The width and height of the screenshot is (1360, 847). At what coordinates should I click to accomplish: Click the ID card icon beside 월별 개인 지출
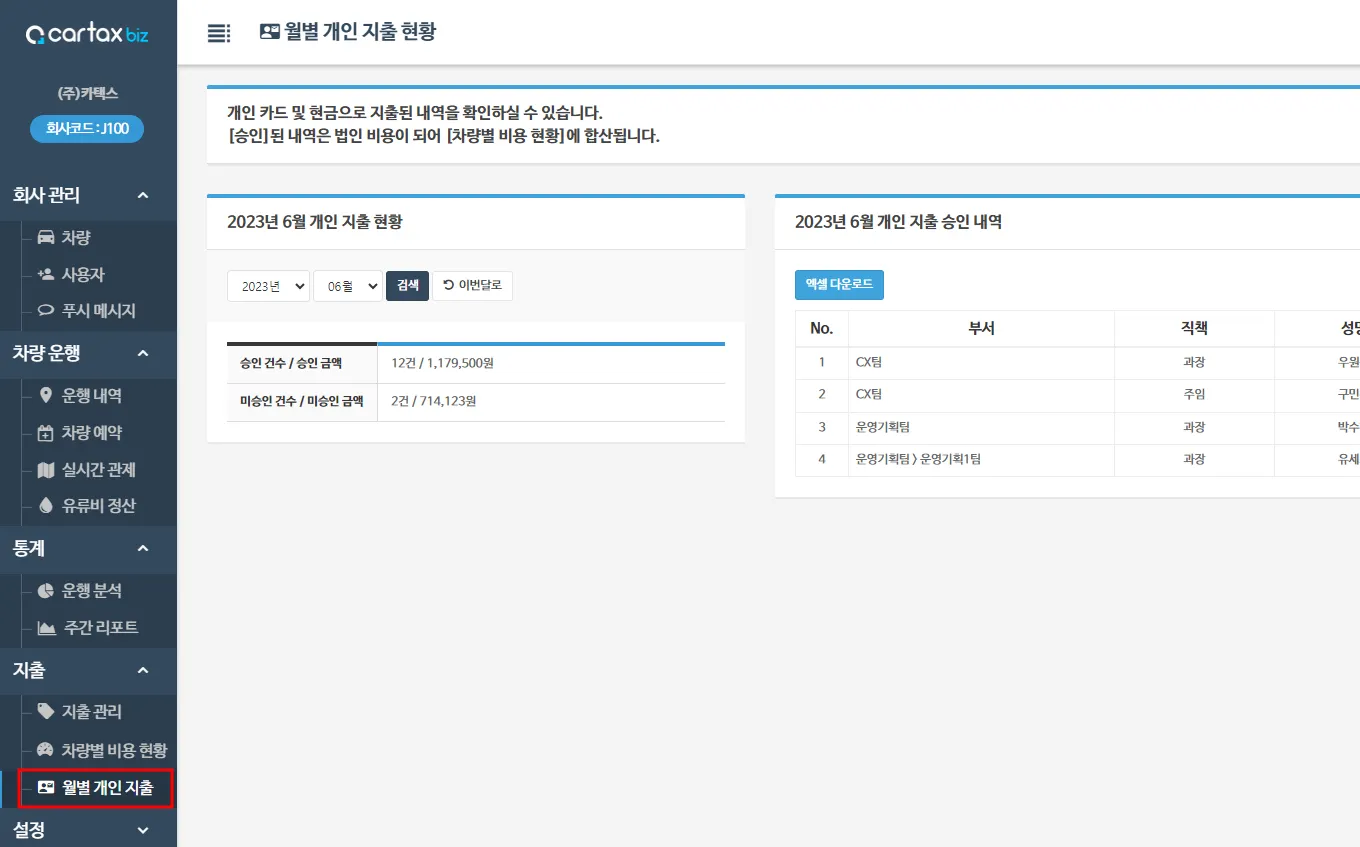(x=46, y=787)
